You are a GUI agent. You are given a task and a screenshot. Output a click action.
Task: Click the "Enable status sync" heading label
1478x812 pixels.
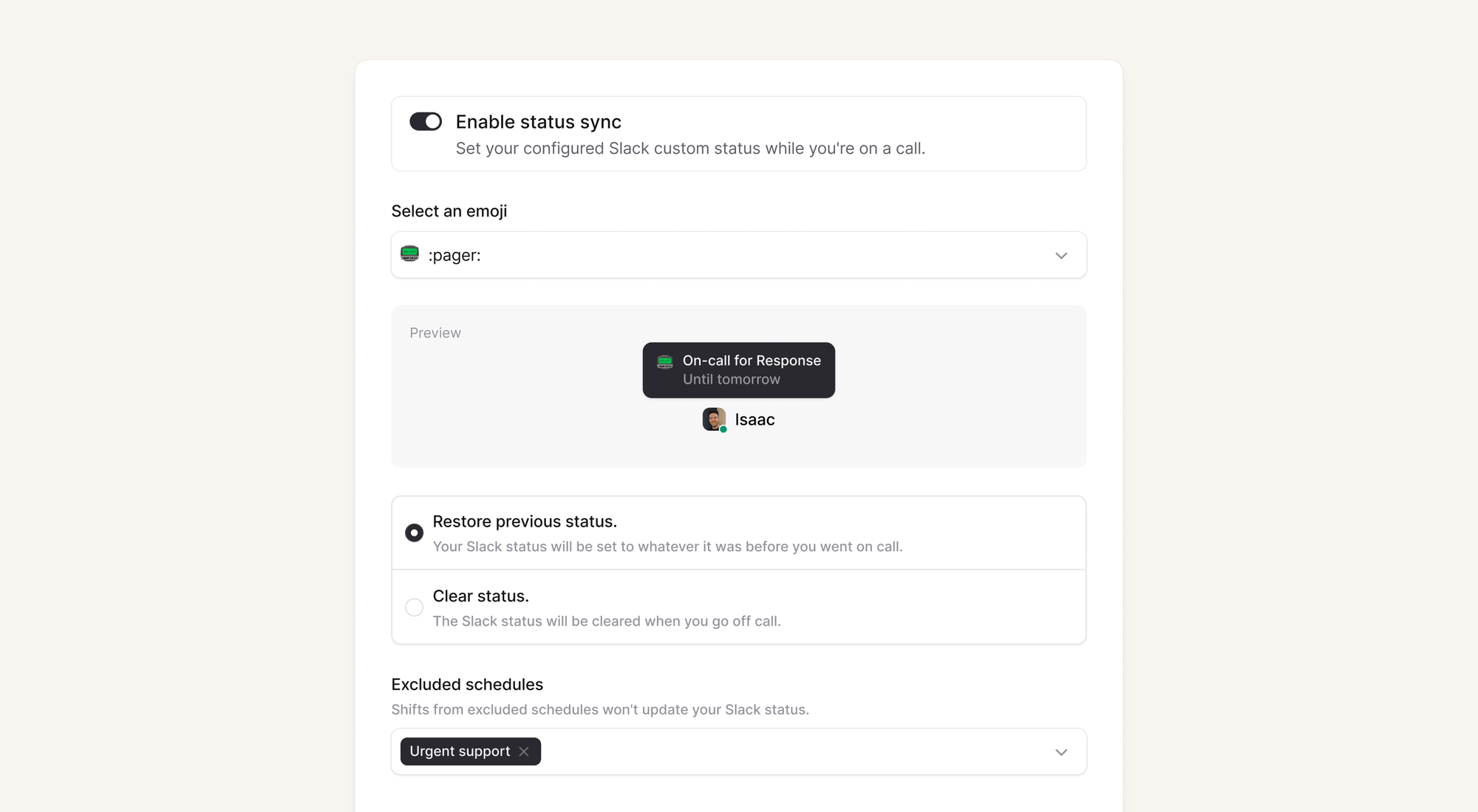tap(538, 122)
